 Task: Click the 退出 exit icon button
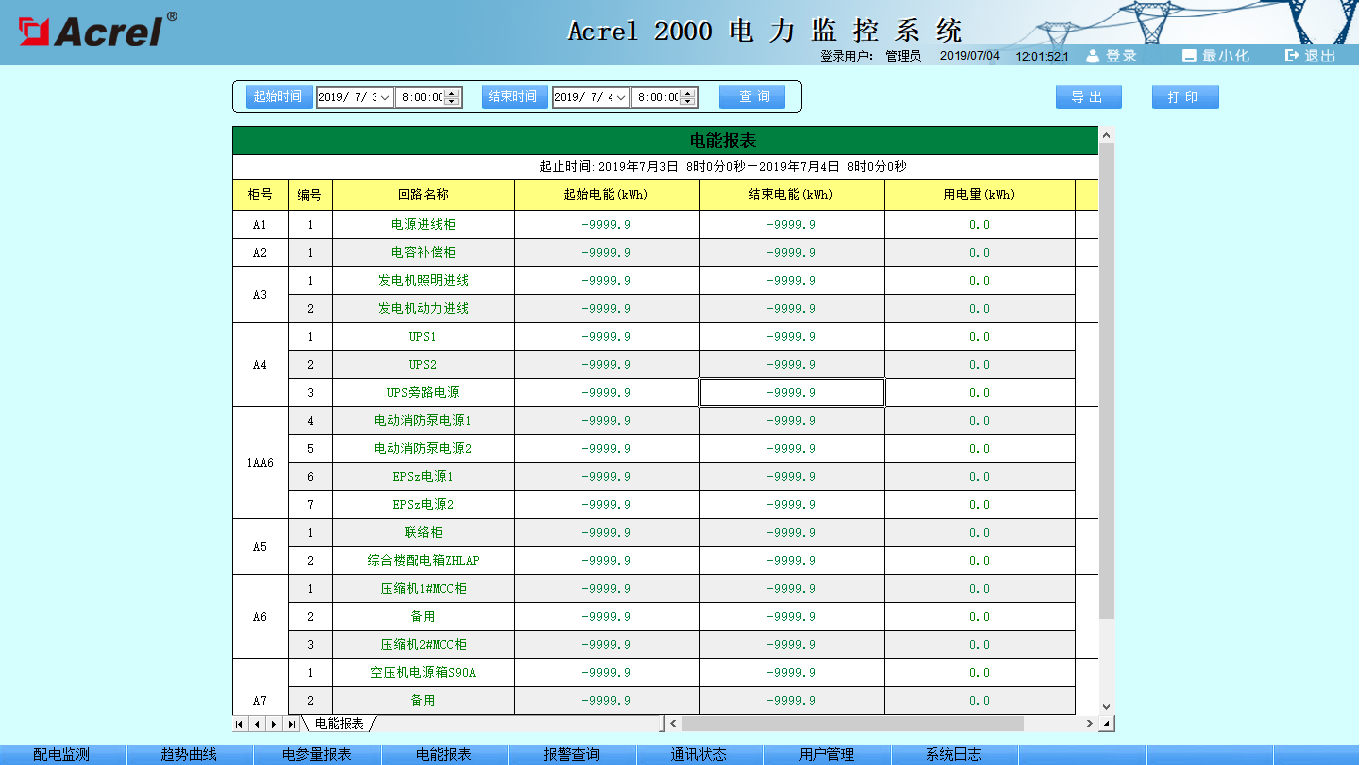[1310, 56]
